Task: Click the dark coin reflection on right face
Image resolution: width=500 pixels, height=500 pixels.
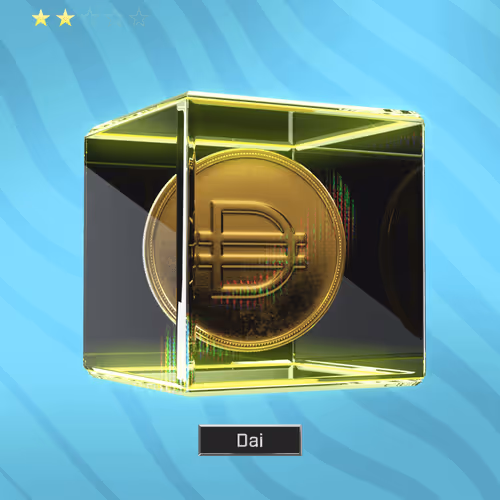Action: pos(400,253)
